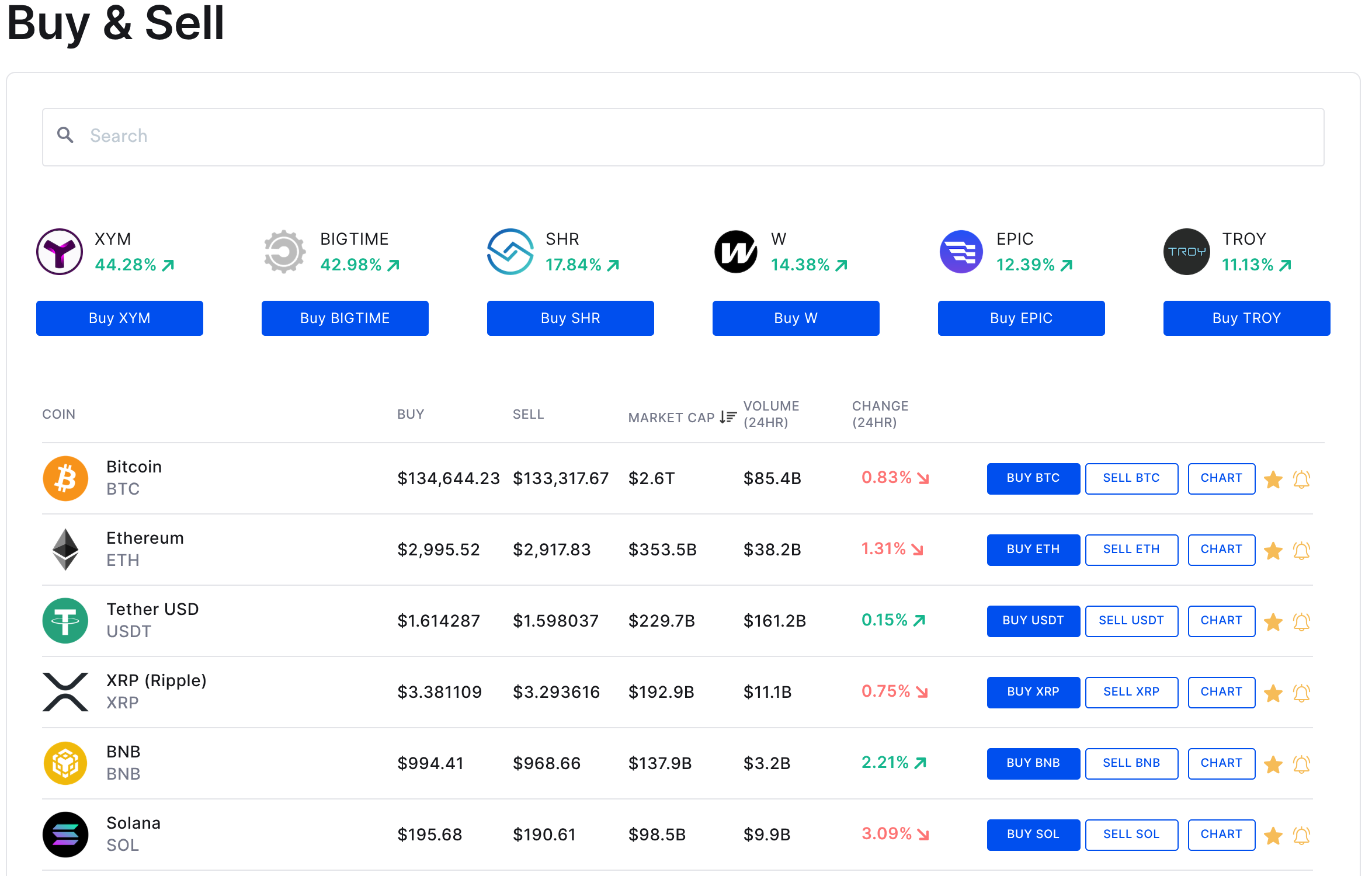Image resolution: width=1372 pixels, height=876 pixels.
Task: Toggle favorite star for Ethereum
Action: (x=1273, y=551)
